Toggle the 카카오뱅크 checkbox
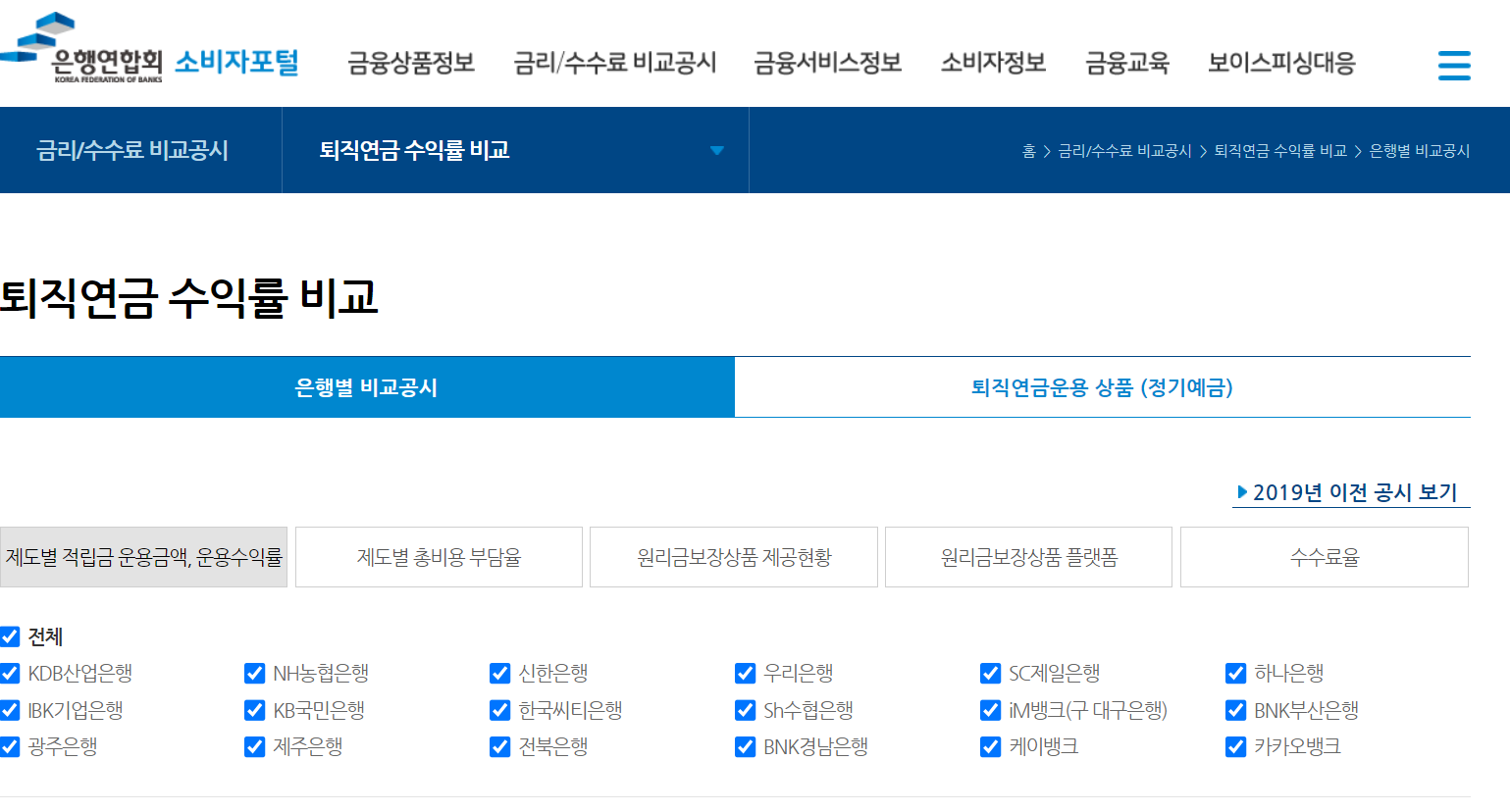The width and height of the screenshot is (1510, 812). tap(1234, 746)
